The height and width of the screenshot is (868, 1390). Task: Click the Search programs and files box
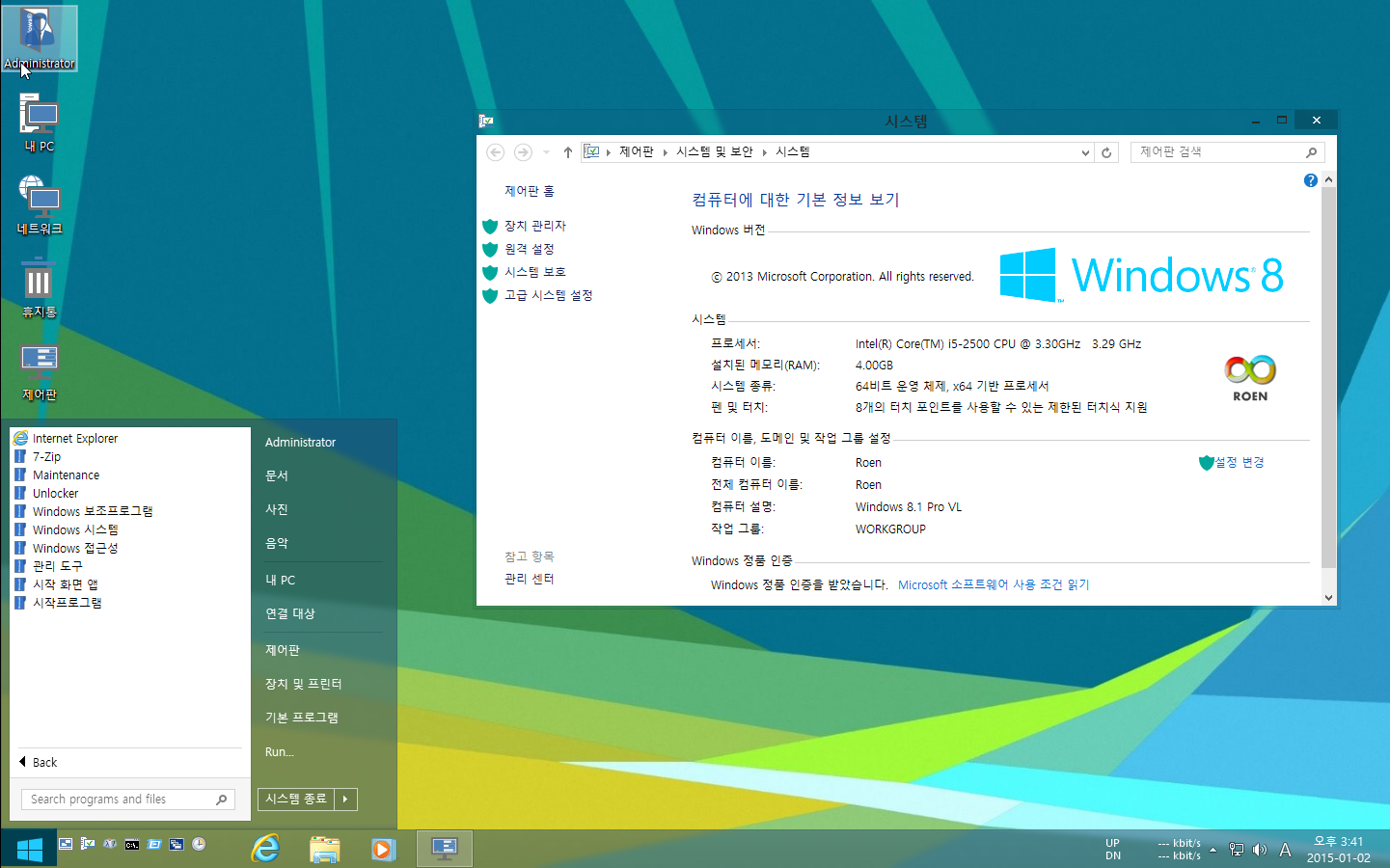[128, 800]
